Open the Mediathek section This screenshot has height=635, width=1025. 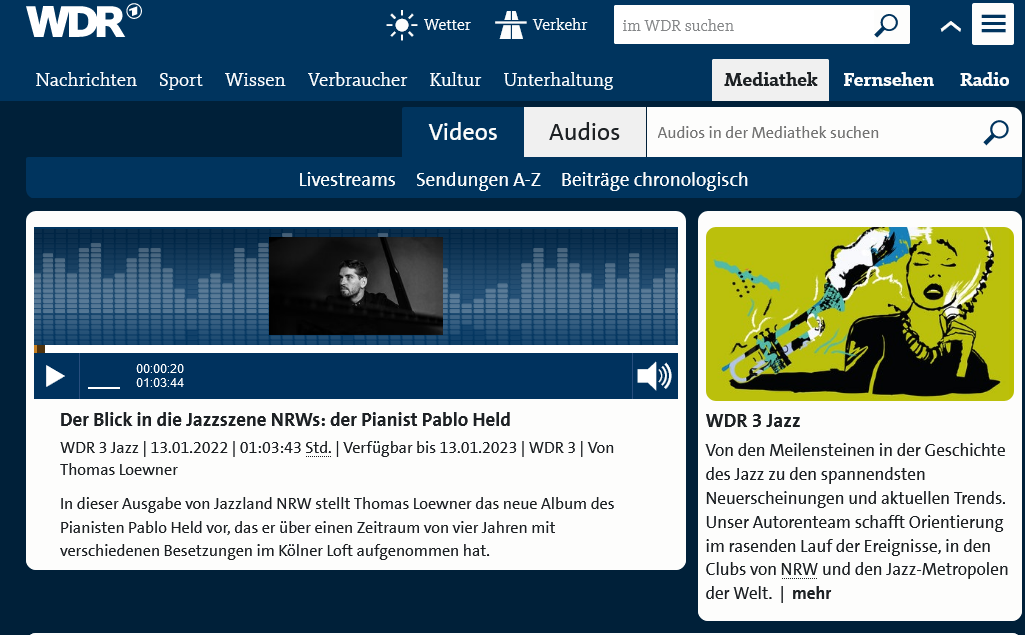[770, 80]
